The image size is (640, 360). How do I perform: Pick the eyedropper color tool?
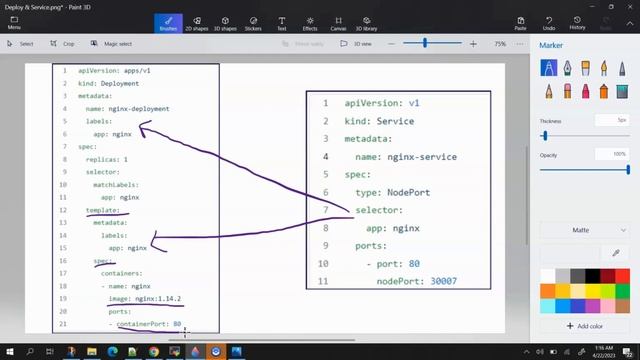coord(616,253)
